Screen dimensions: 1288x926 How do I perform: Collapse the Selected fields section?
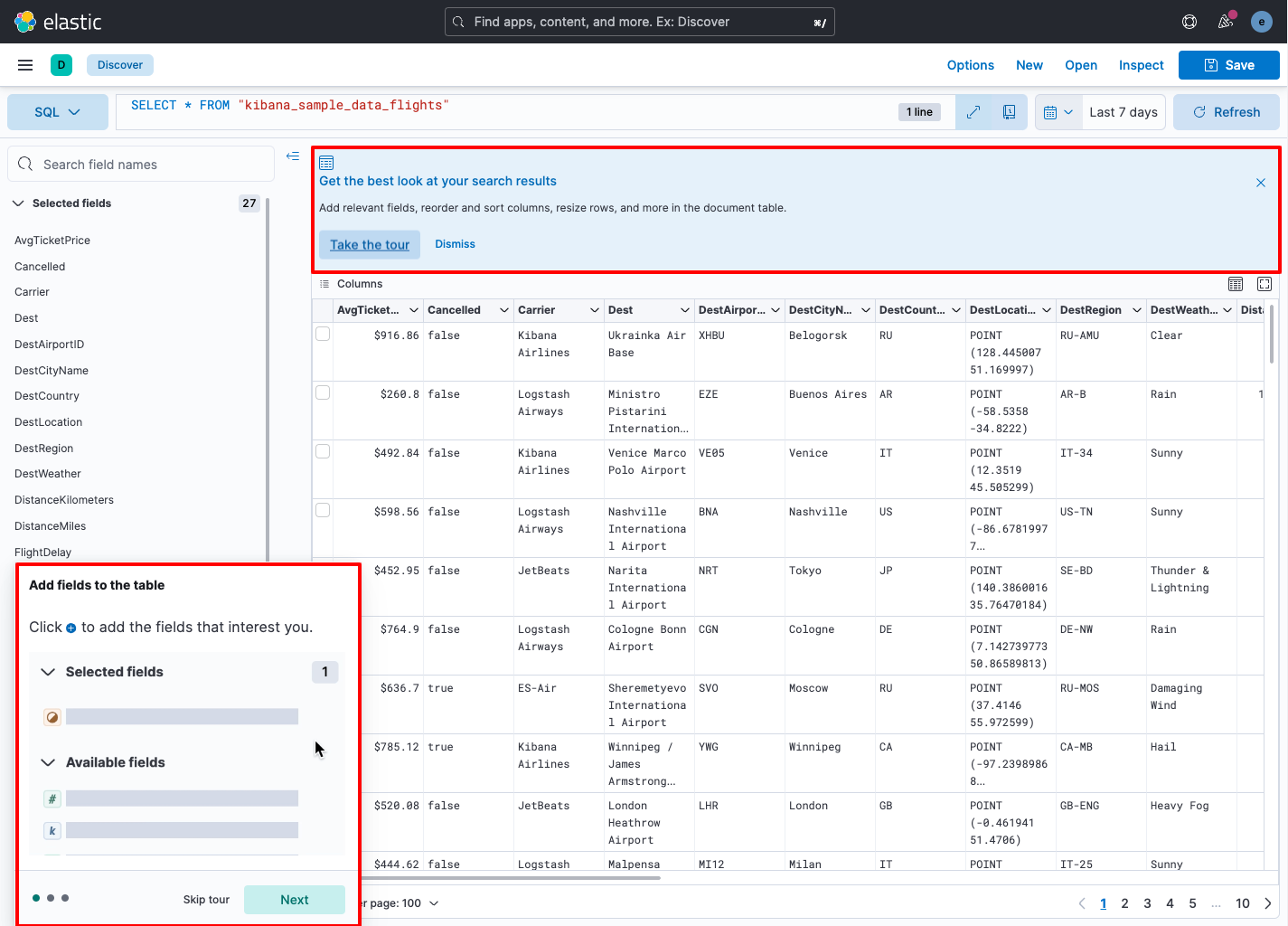(18, 203)
